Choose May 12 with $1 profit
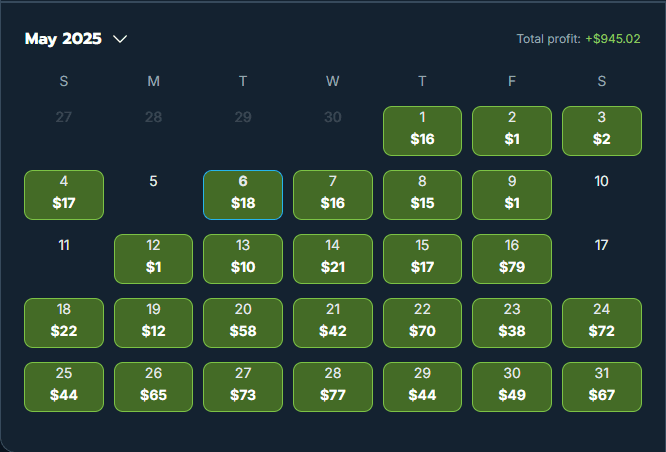 153,259
